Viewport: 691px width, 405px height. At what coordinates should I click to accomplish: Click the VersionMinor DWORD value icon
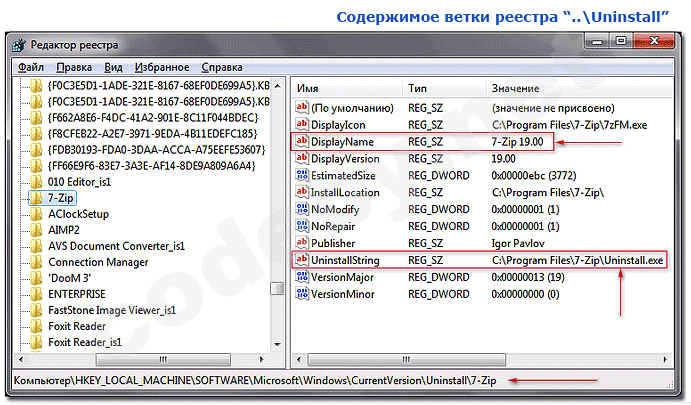(x=302, y=294)
